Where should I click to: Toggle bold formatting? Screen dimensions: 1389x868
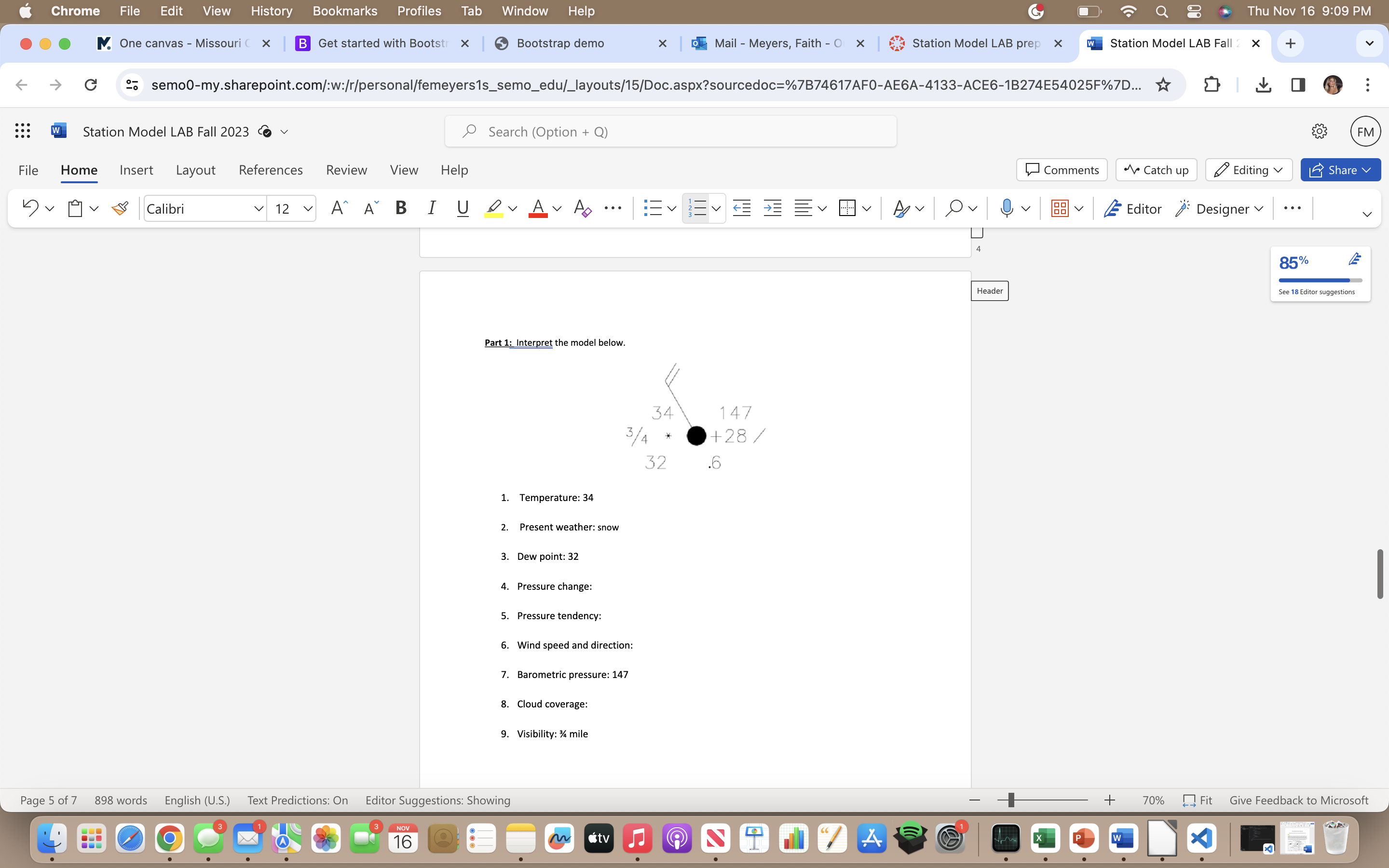(401, 208)
